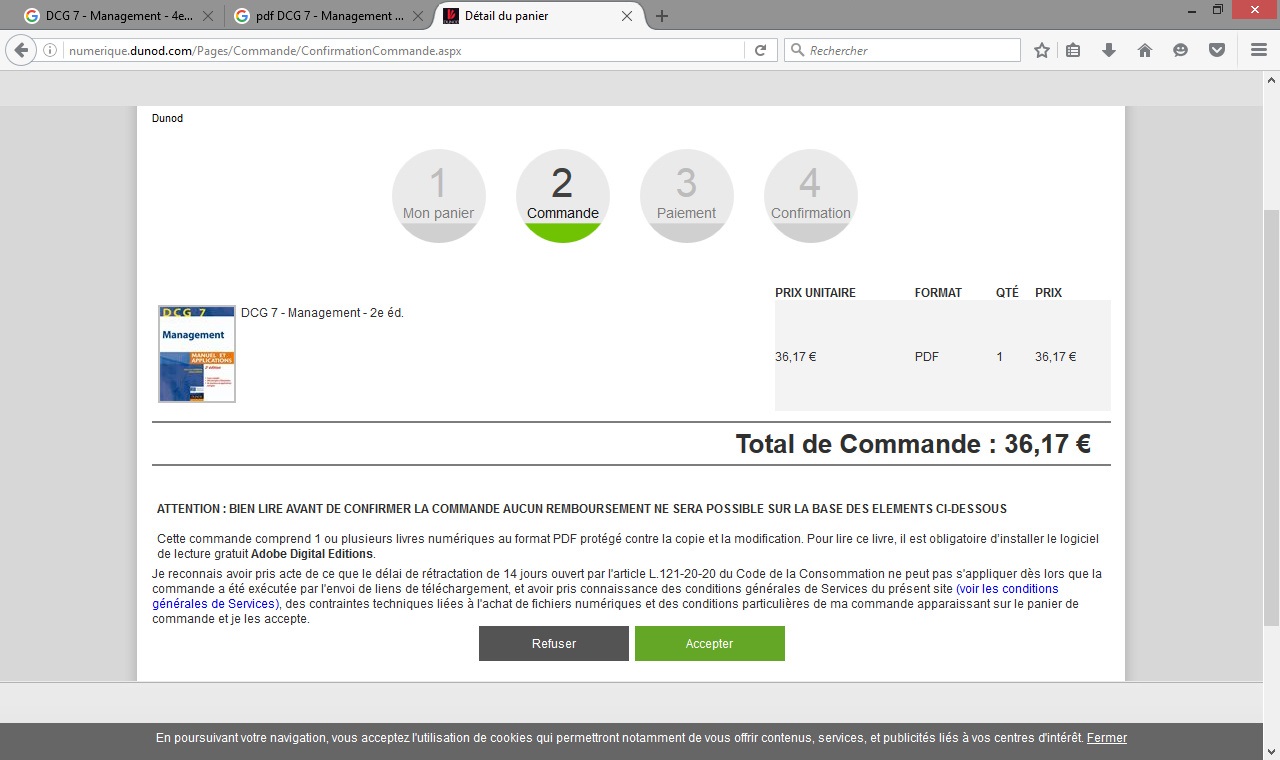This screenshot has width=1280, height=760.
Task: Click the 'Adobe Digital Editions' text
Action: click(312, 554)
